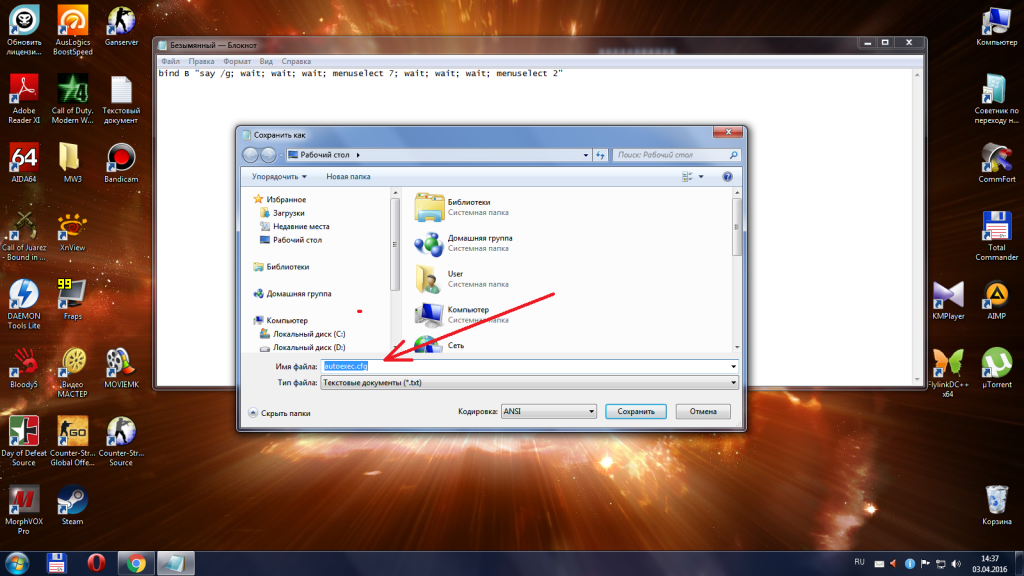Image resolution: width=1024 pixels, height=576 pixels.
Task: Click the Новая папка button
Action: 348,176
